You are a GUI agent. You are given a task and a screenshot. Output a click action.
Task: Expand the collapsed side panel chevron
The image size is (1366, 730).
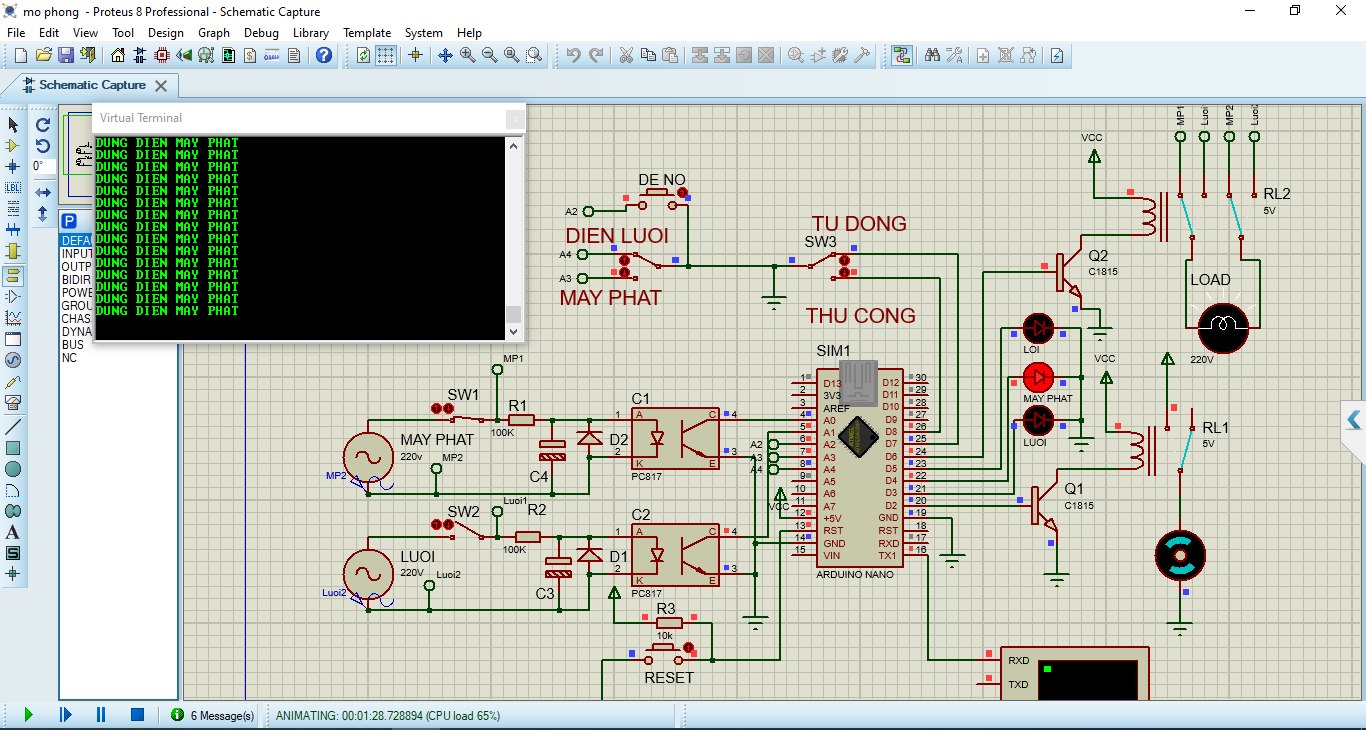(x=1354, y=419)
